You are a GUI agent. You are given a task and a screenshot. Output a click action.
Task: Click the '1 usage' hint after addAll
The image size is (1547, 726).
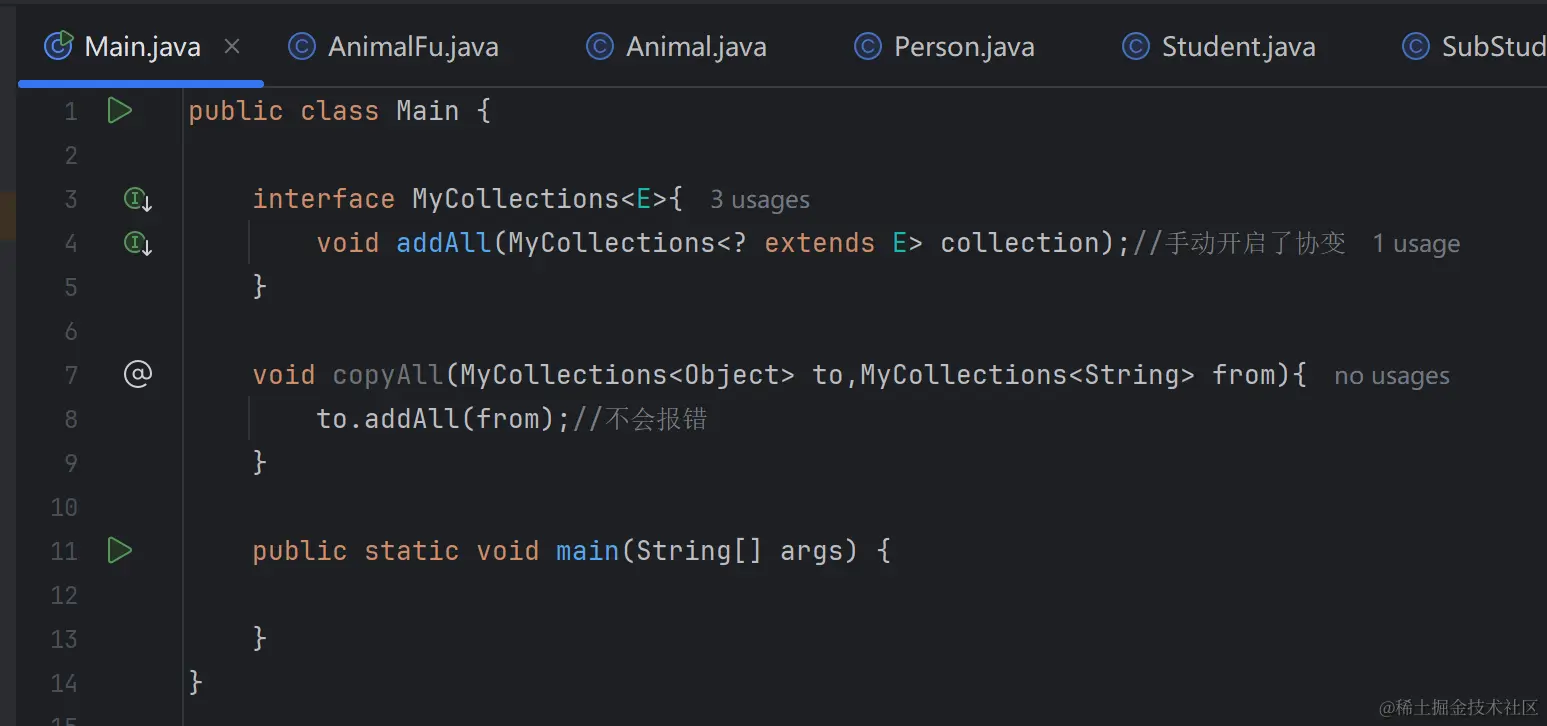(x=1416, y=244)
